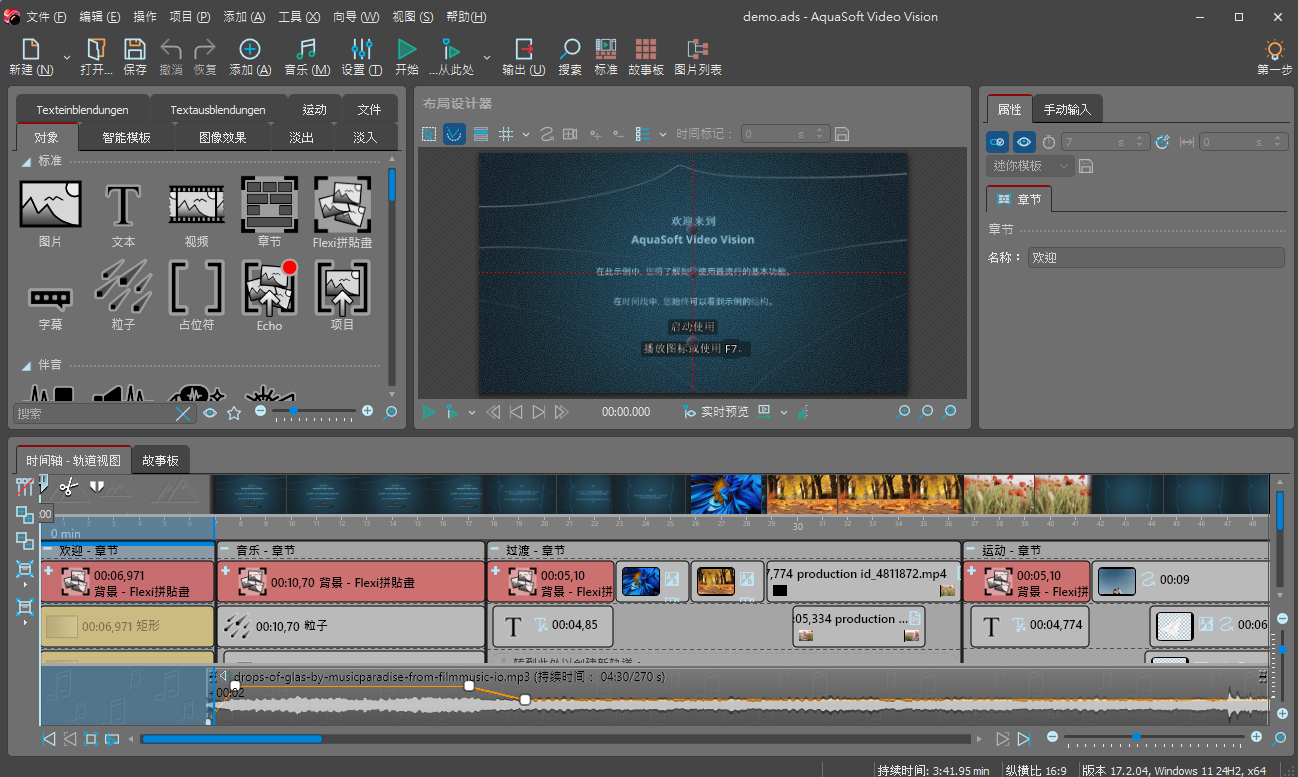Toggle the selection frame tool in layout designer
The width and height of the screenshot is (1298, 777).
(x=429, y=134)
